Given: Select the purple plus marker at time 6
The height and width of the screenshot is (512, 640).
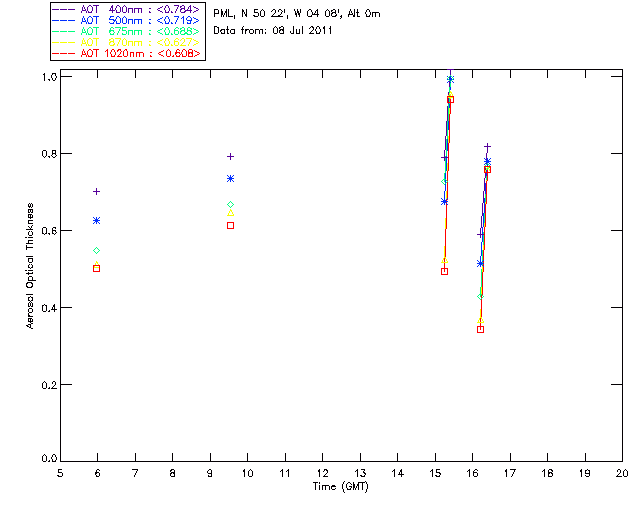Looking at the screenshot, I should pos(96,191).
